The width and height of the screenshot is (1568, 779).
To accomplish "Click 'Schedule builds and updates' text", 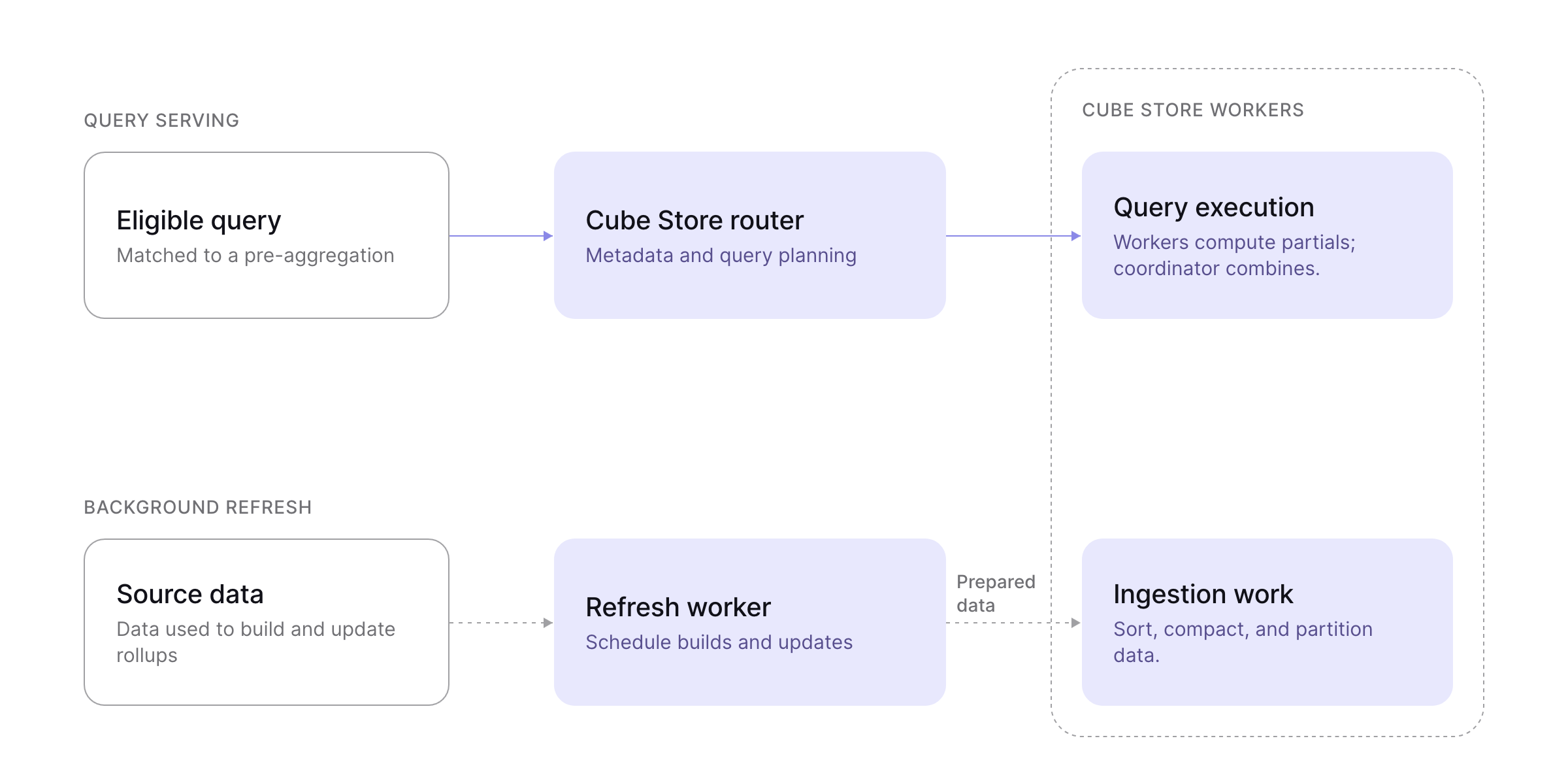I will click(719, 642).
